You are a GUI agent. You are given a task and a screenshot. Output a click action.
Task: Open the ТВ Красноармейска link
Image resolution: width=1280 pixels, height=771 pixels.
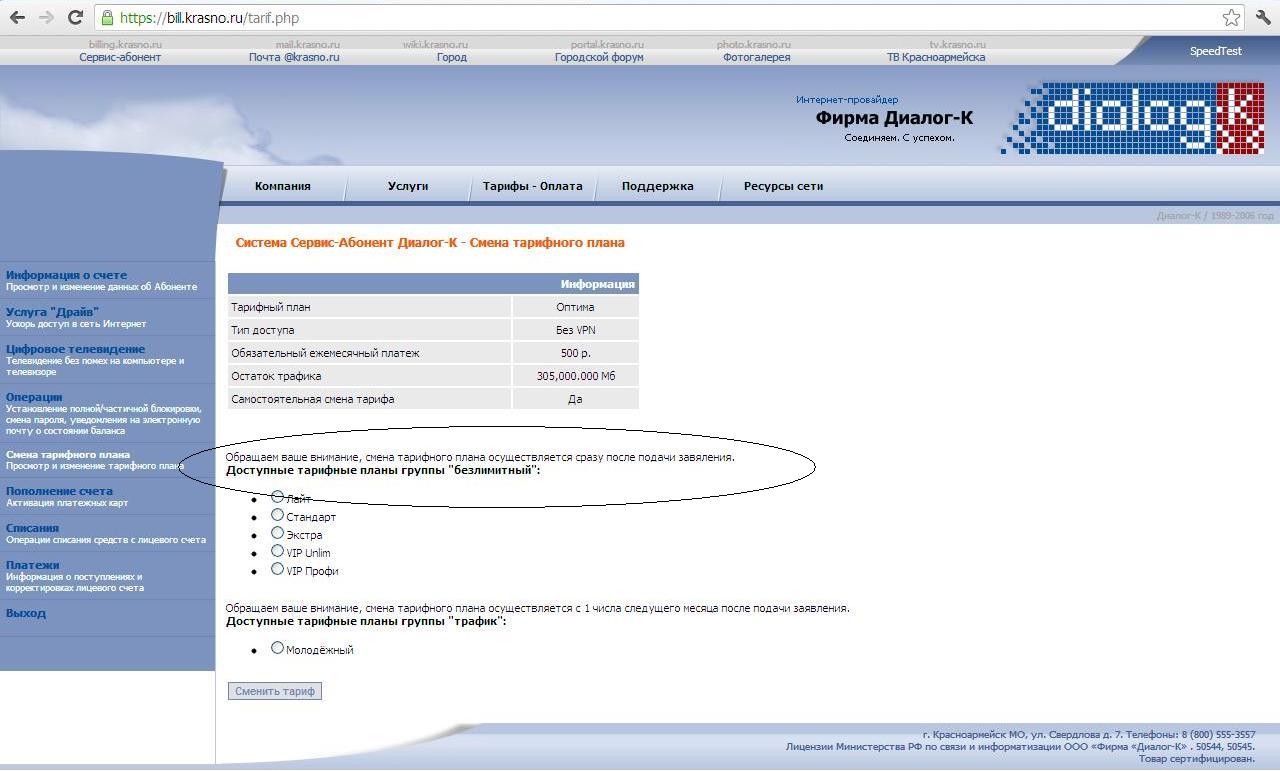pos(936,57)
